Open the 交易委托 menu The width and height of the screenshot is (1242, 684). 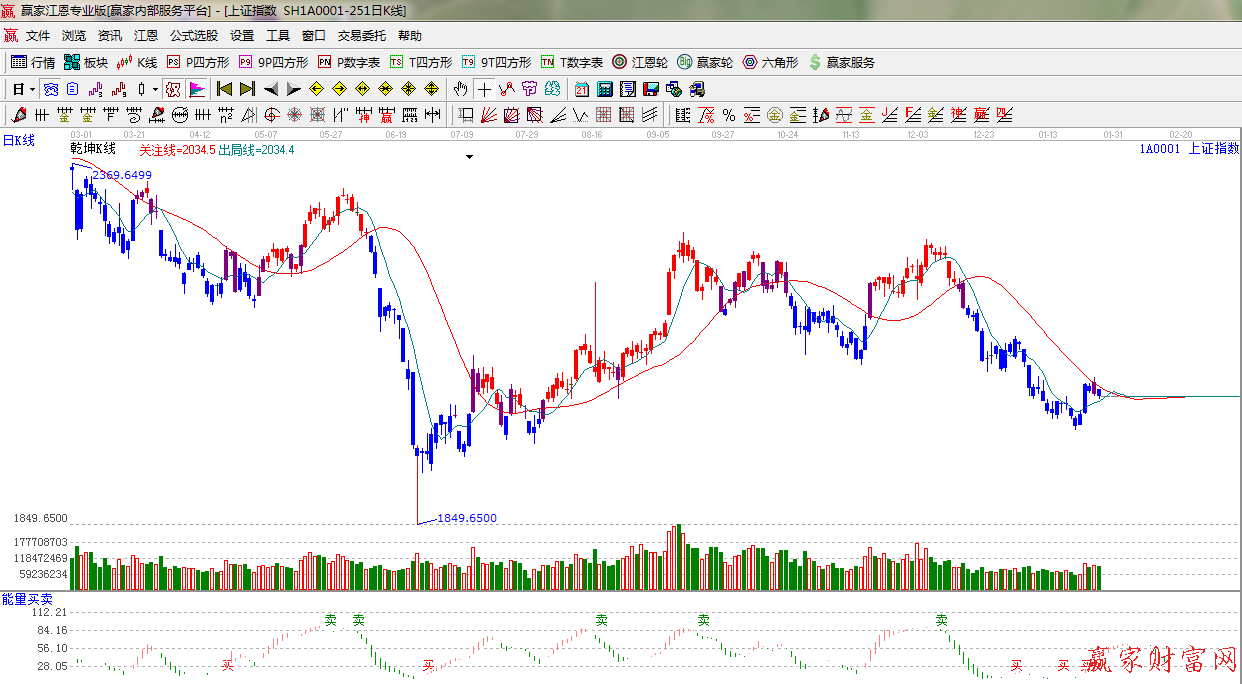click(361, 35)
